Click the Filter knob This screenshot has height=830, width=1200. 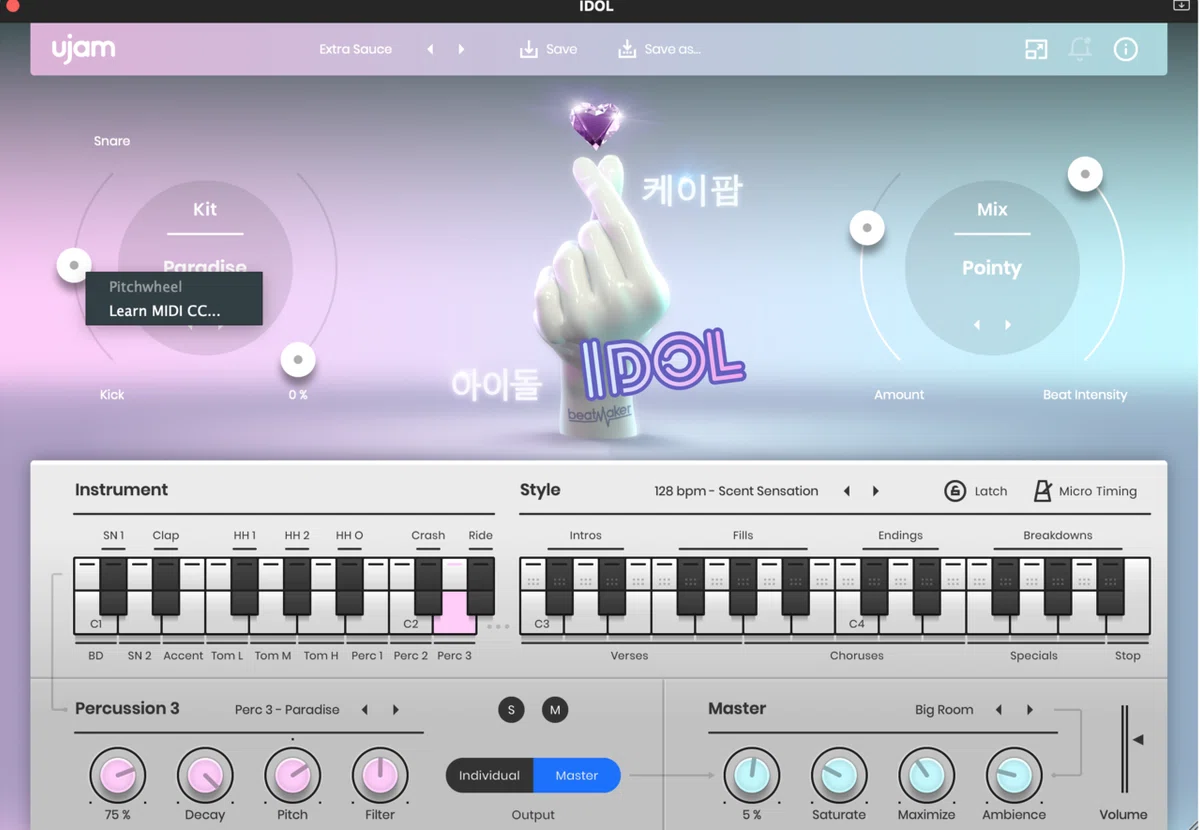(x=380, y=775)
